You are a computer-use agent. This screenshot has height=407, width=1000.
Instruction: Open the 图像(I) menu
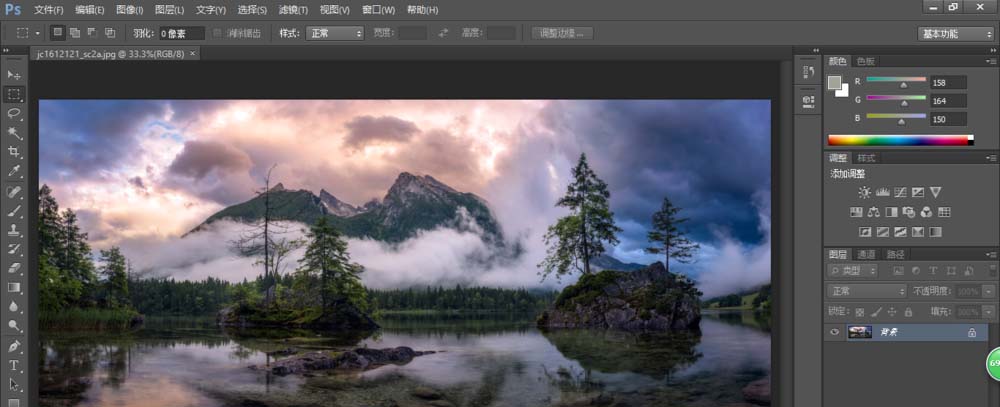[129, 10]
